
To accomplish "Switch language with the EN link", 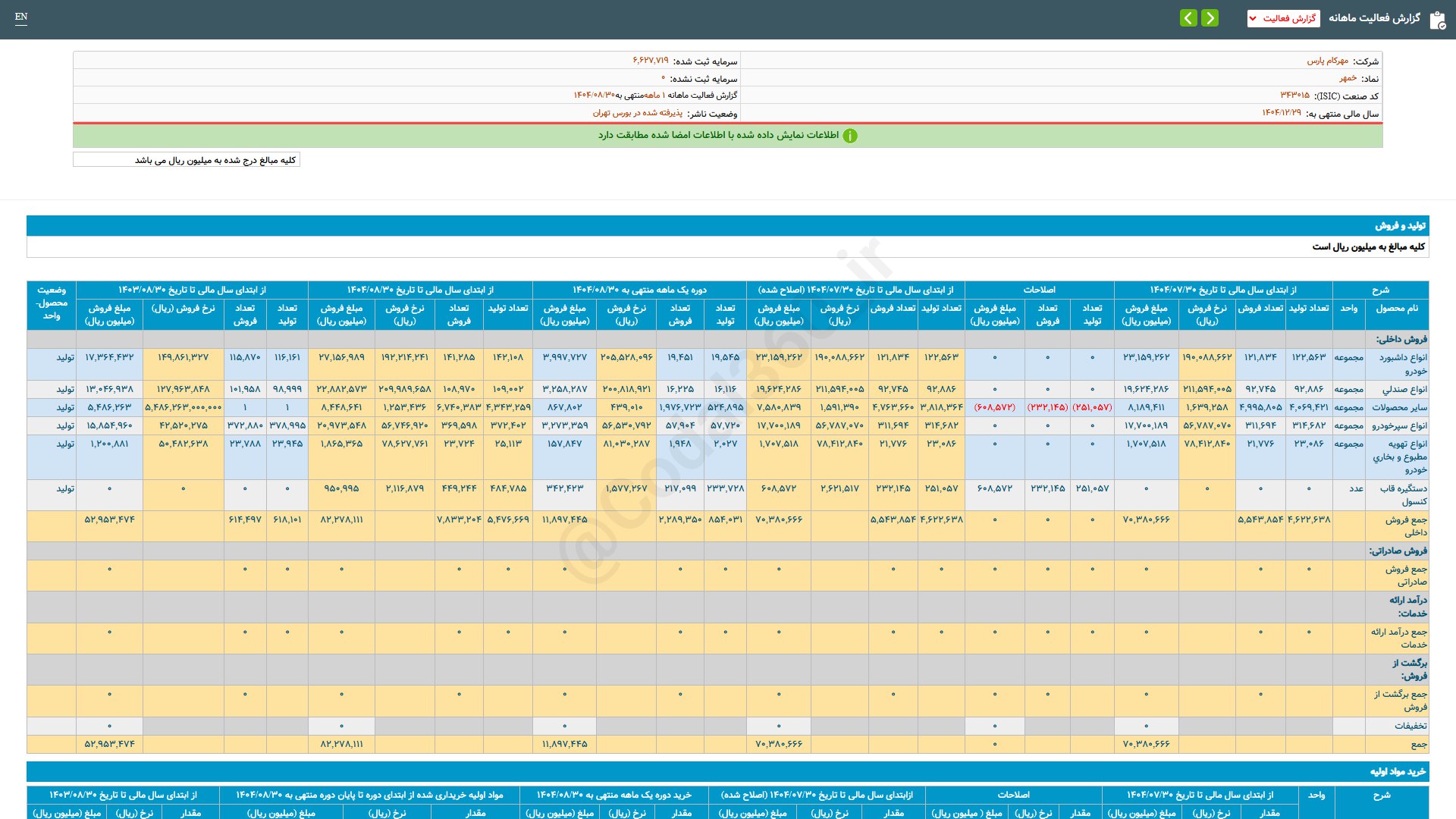I will click(21, 17).
